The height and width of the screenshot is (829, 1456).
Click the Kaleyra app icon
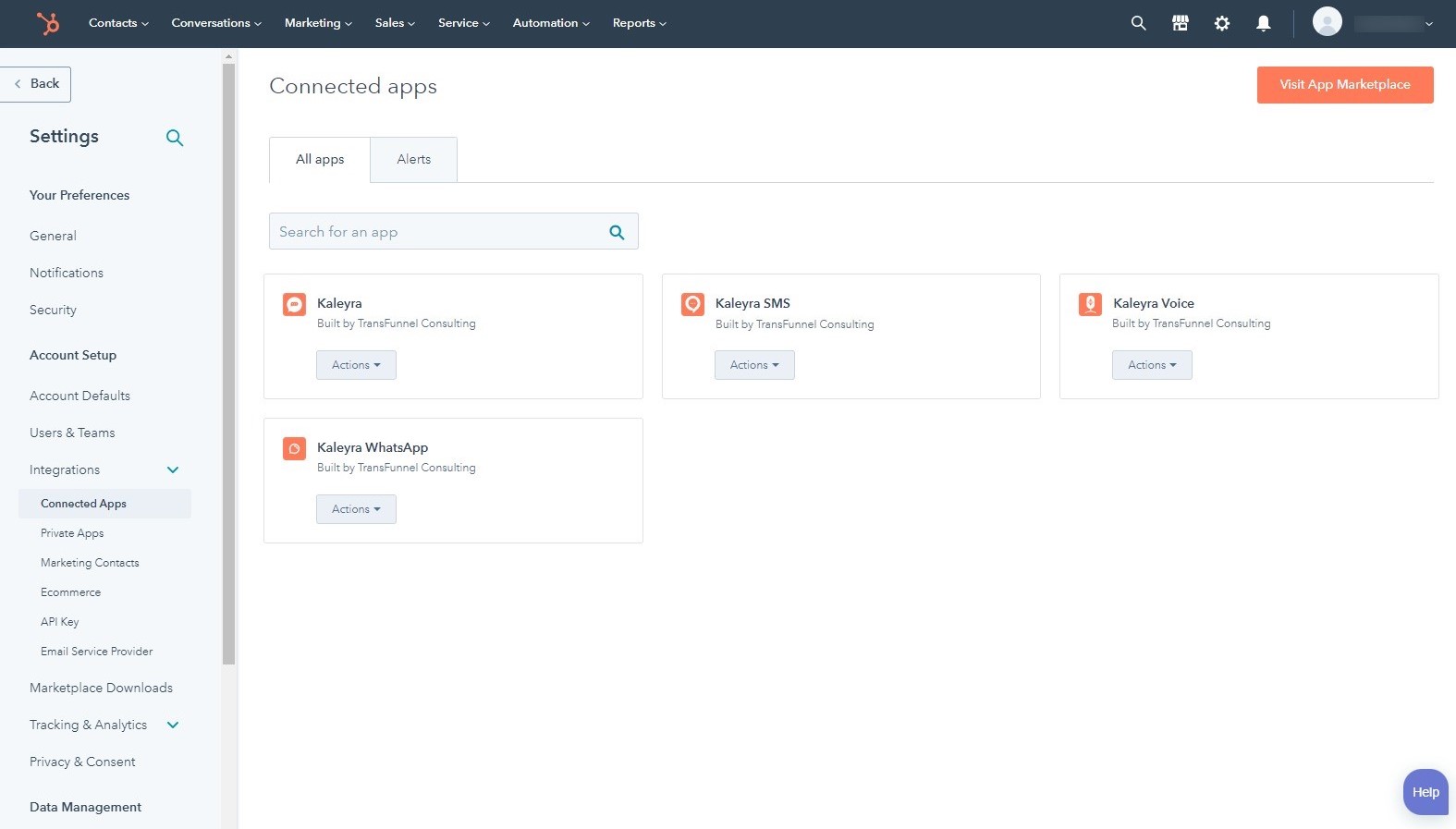[294, 304]
